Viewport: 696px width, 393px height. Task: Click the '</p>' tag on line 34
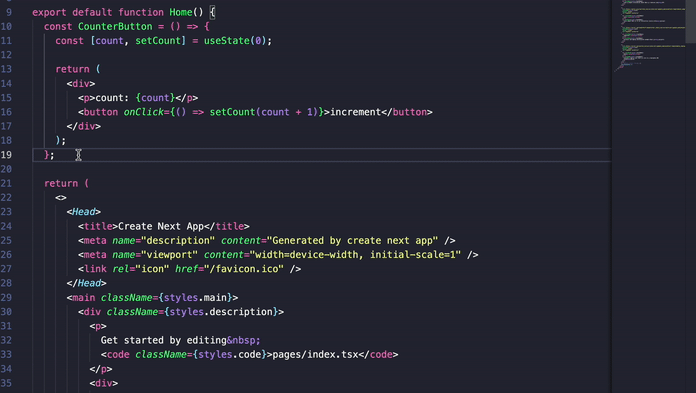101,369
